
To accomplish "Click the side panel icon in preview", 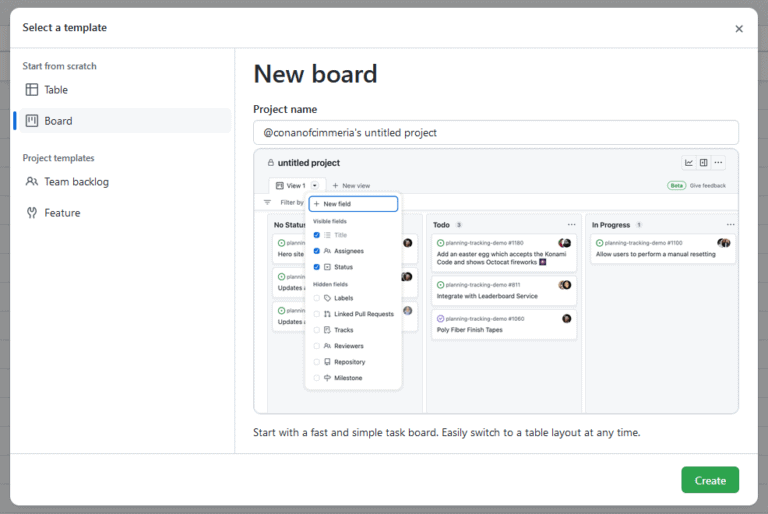I will point(703,163).
